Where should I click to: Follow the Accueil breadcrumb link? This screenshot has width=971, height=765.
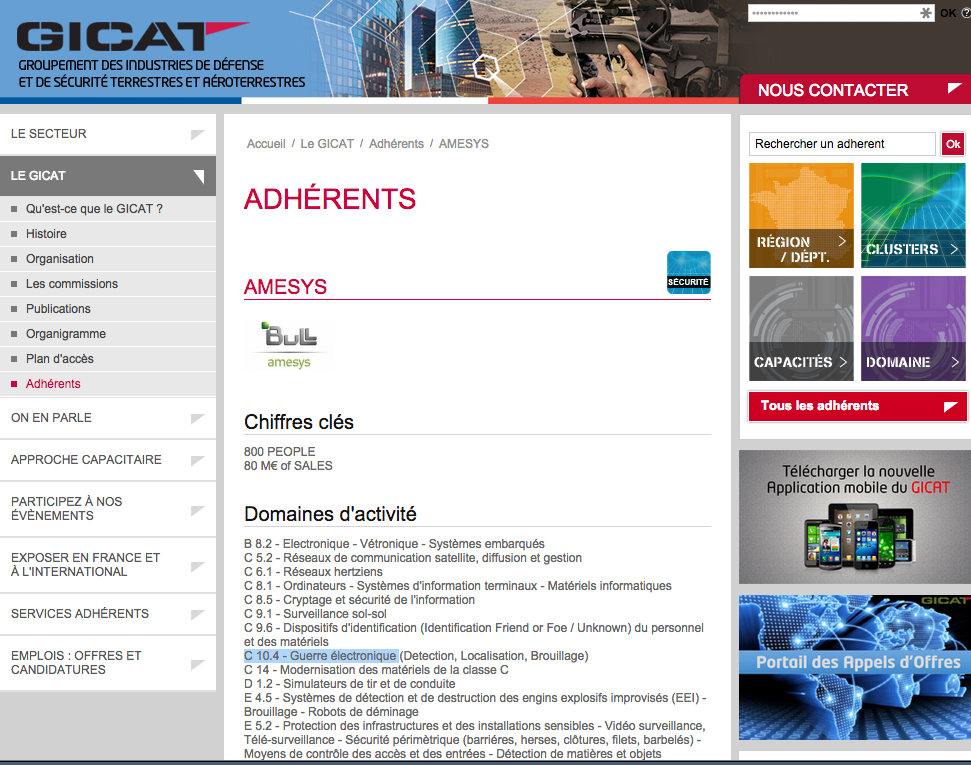(266, 144)
